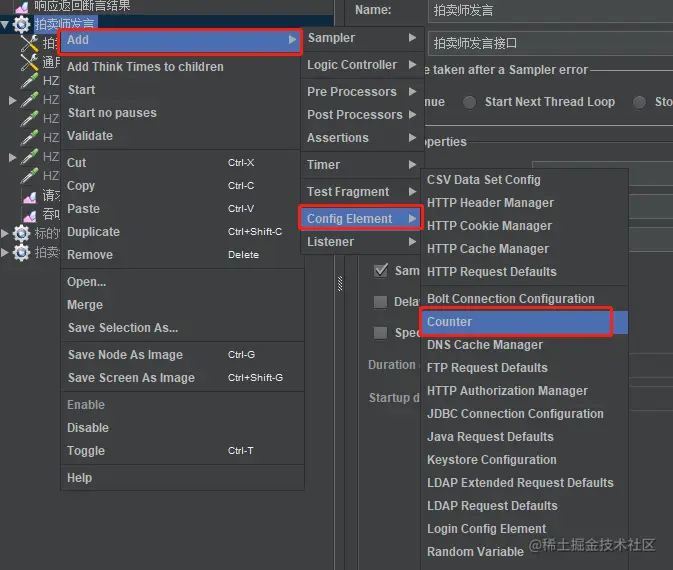Viewport: 673px width, 570px height.
Task: Choose Duplicate from the context menu
Action: point(182,232)
